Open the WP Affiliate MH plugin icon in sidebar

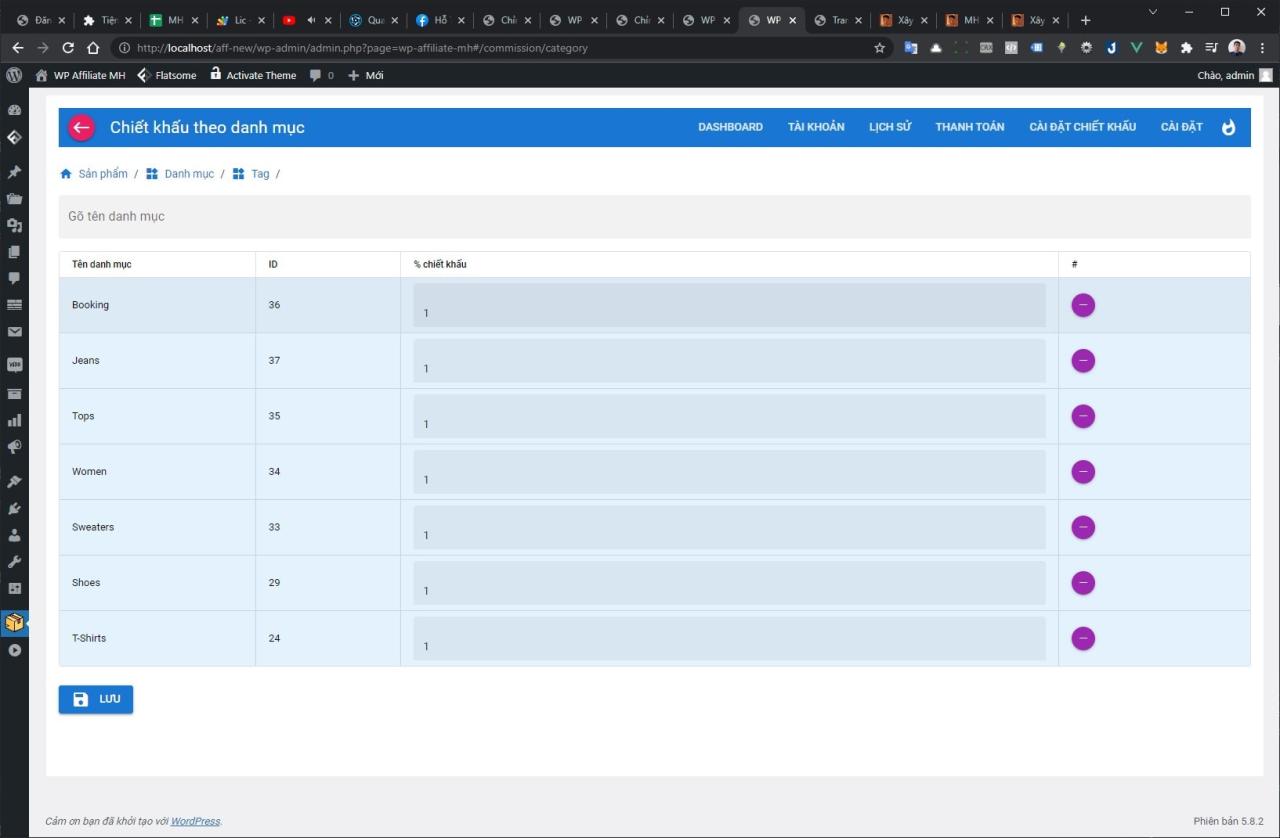coord(15,622)
